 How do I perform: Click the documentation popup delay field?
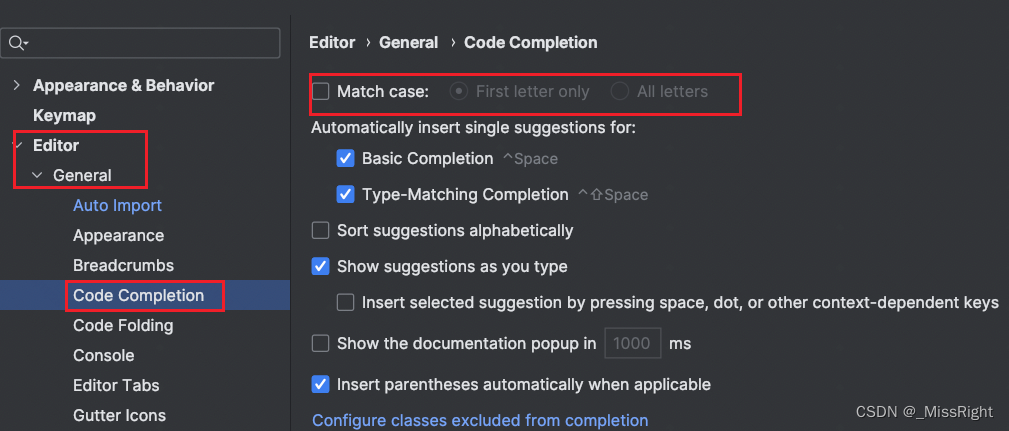pos(632,344)
